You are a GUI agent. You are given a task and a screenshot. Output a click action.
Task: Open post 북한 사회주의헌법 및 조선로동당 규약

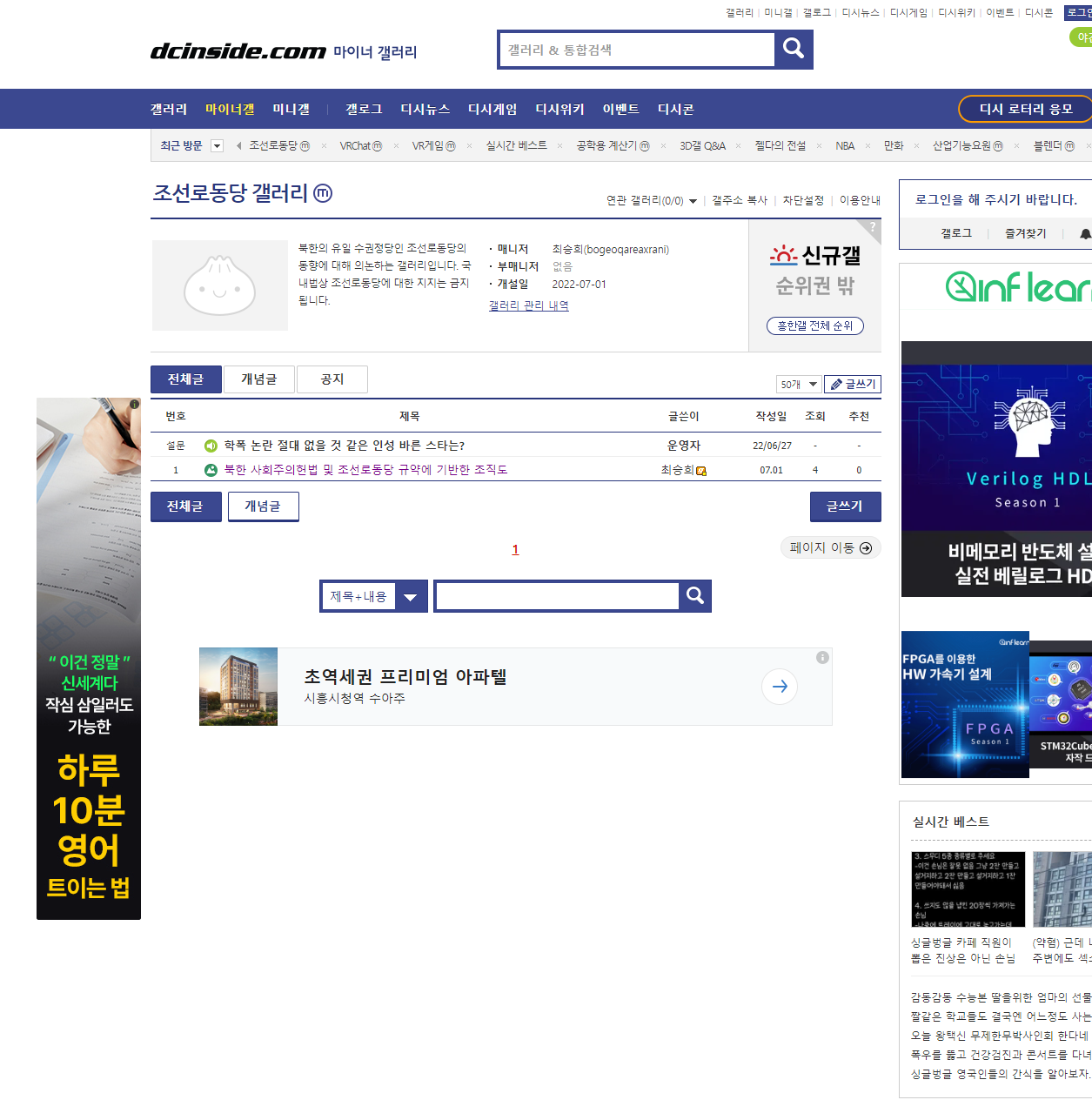[x=365, y=470]
